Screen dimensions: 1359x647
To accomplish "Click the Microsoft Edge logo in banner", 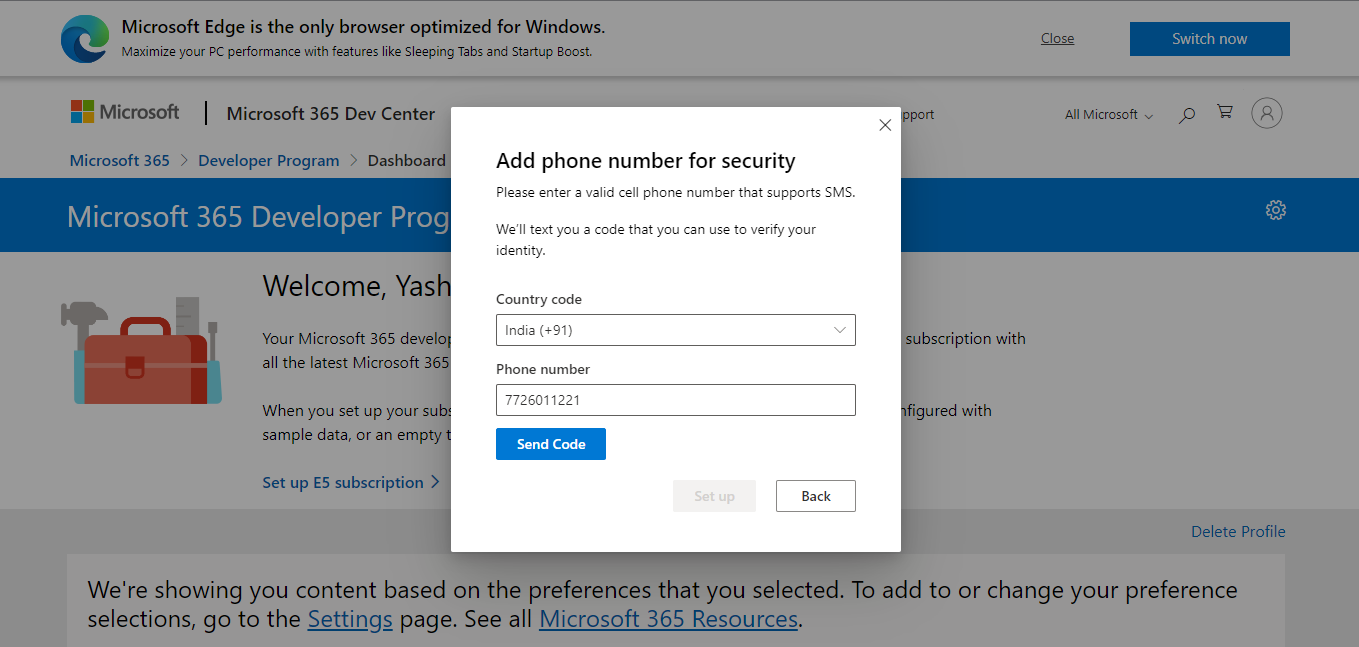I will (x=84, y=38).
